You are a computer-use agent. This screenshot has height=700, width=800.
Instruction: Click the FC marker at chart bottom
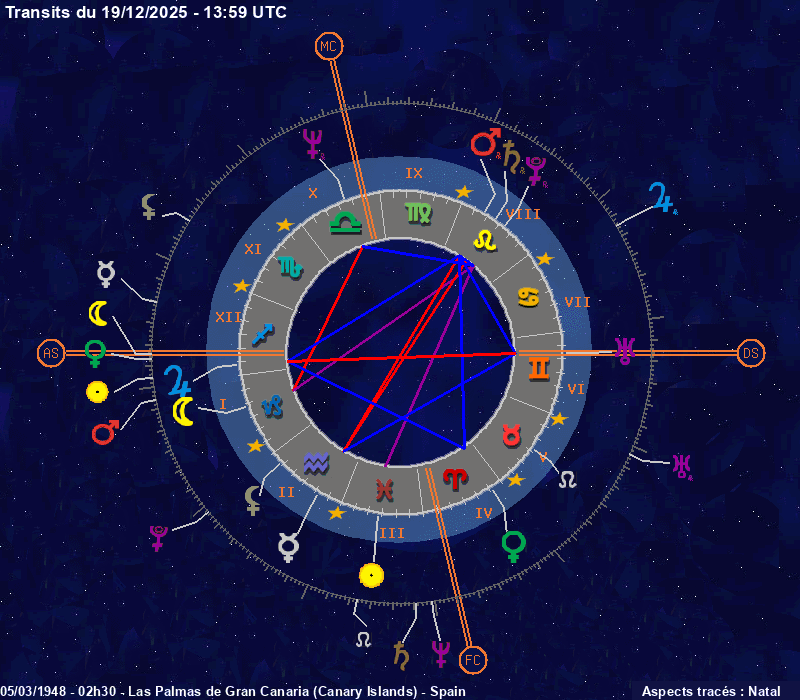[x=474, y=659]
